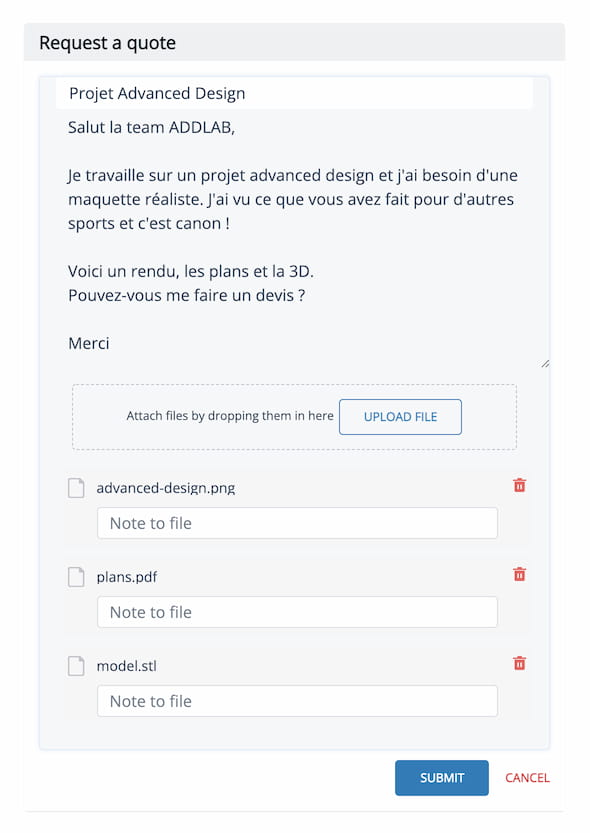Click the model.stl file name

point(126,666)
